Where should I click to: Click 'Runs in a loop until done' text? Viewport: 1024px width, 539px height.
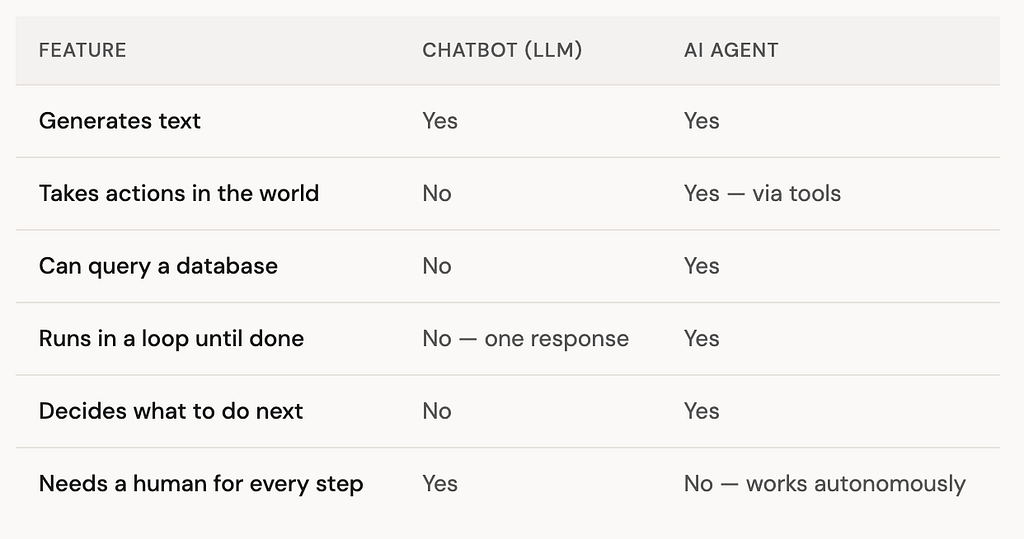click(171, 338)
